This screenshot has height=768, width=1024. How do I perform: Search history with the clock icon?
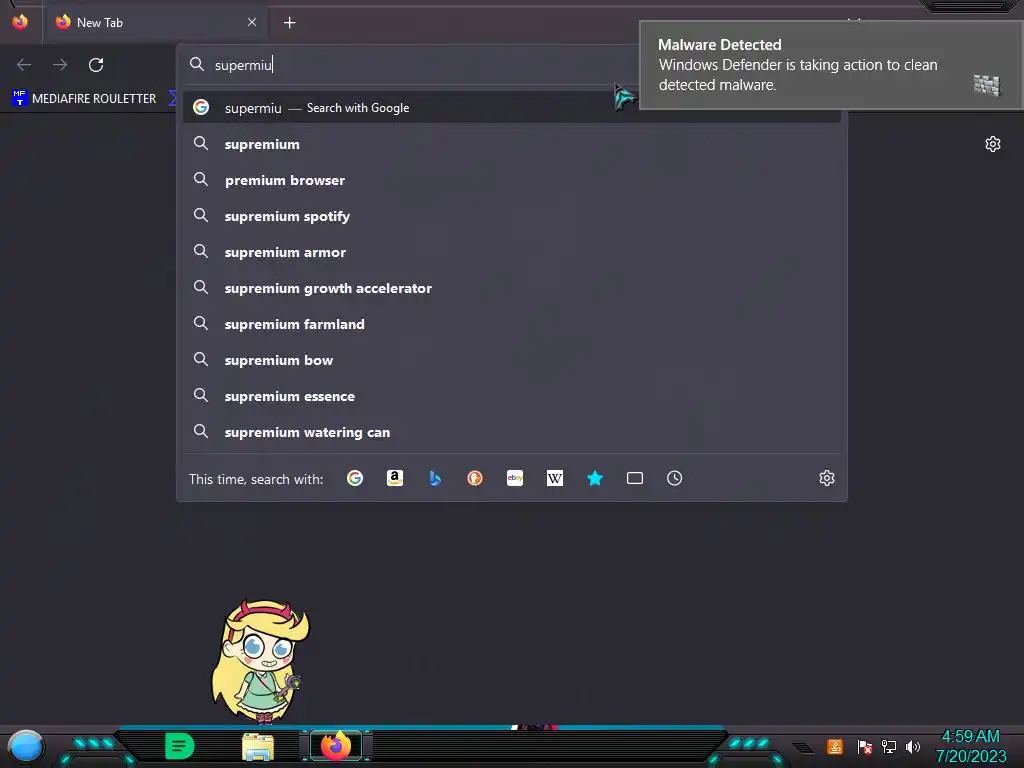tap(675, 479)
